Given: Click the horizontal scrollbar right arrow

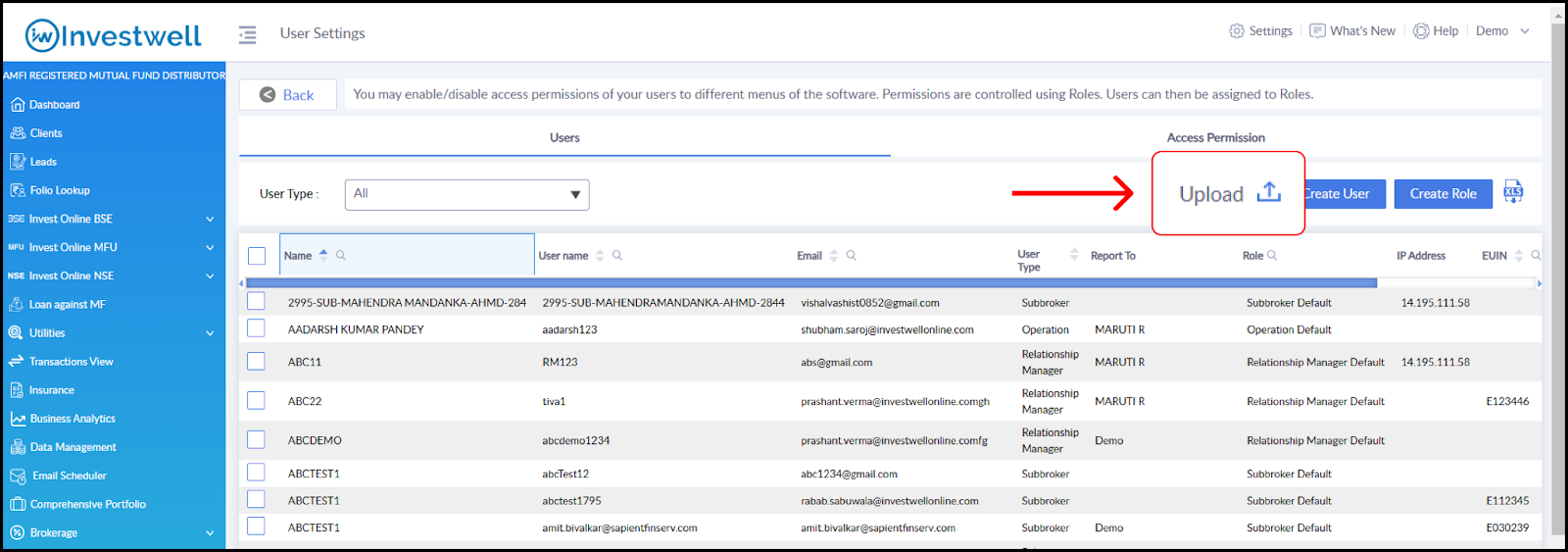Looking at the screenshot, I should (1539, 283).
